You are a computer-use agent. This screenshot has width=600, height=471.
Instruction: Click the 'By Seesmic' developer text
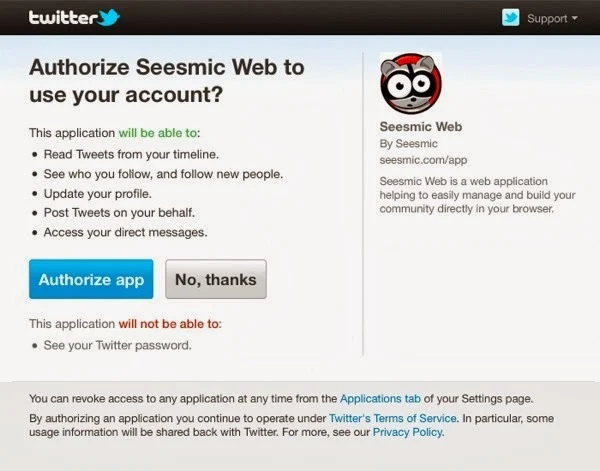coord(408,144)
